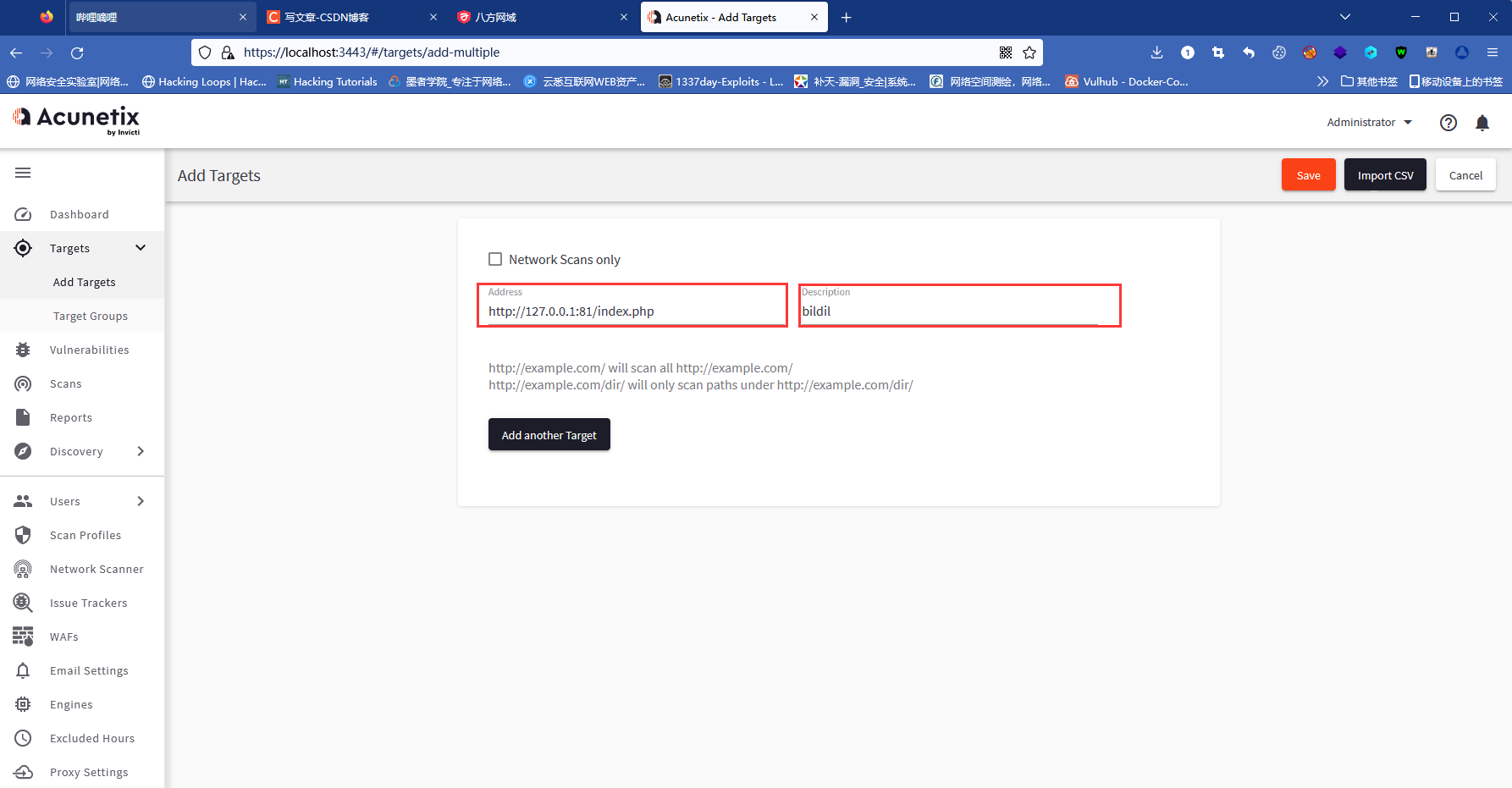The height and width of the screenshot is (788, 1512).
Task: Open the Scan Profiles shield icon
Action: 23,535
